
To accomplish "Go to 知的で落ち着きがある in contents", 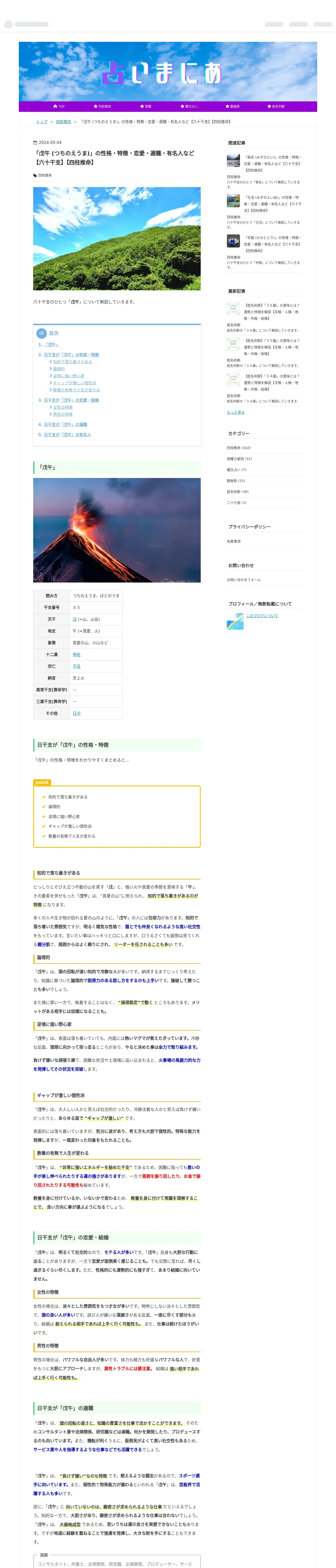I will tap(72, 362).
